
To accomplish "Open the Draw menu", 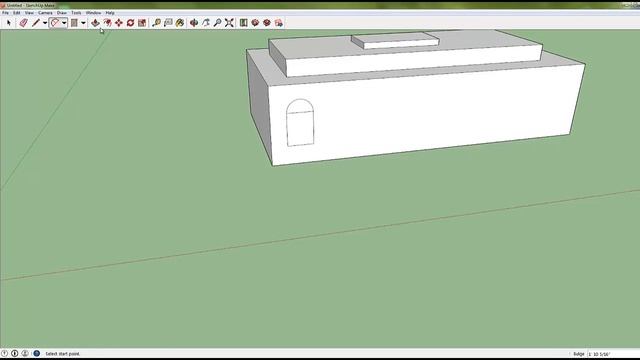I will tap(62, 13).
